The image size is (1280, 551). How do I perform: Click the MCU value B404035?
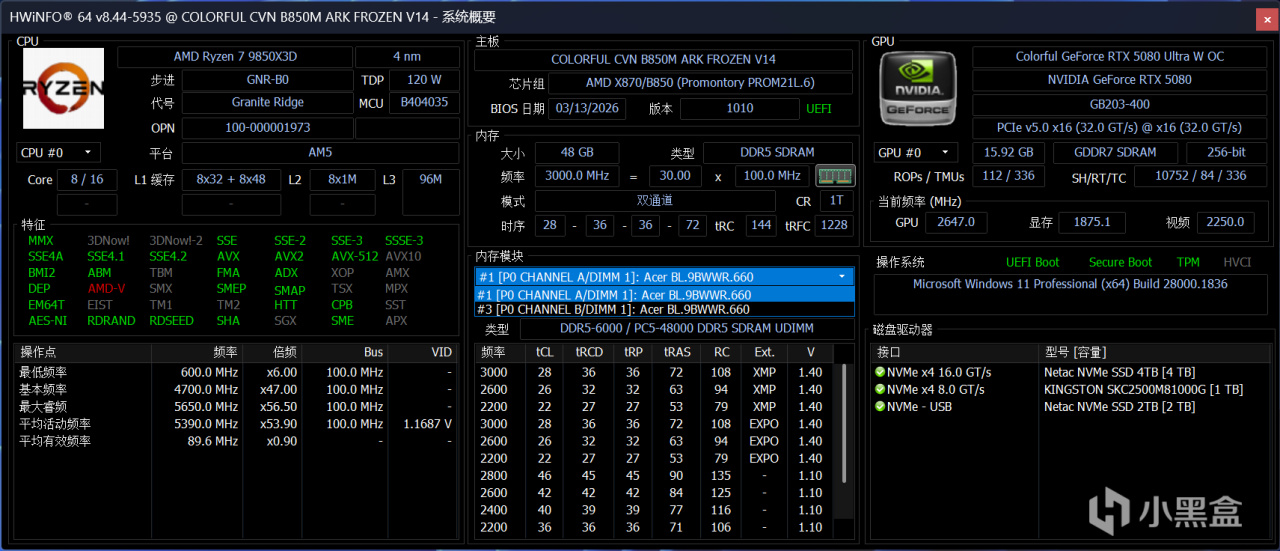424,102
